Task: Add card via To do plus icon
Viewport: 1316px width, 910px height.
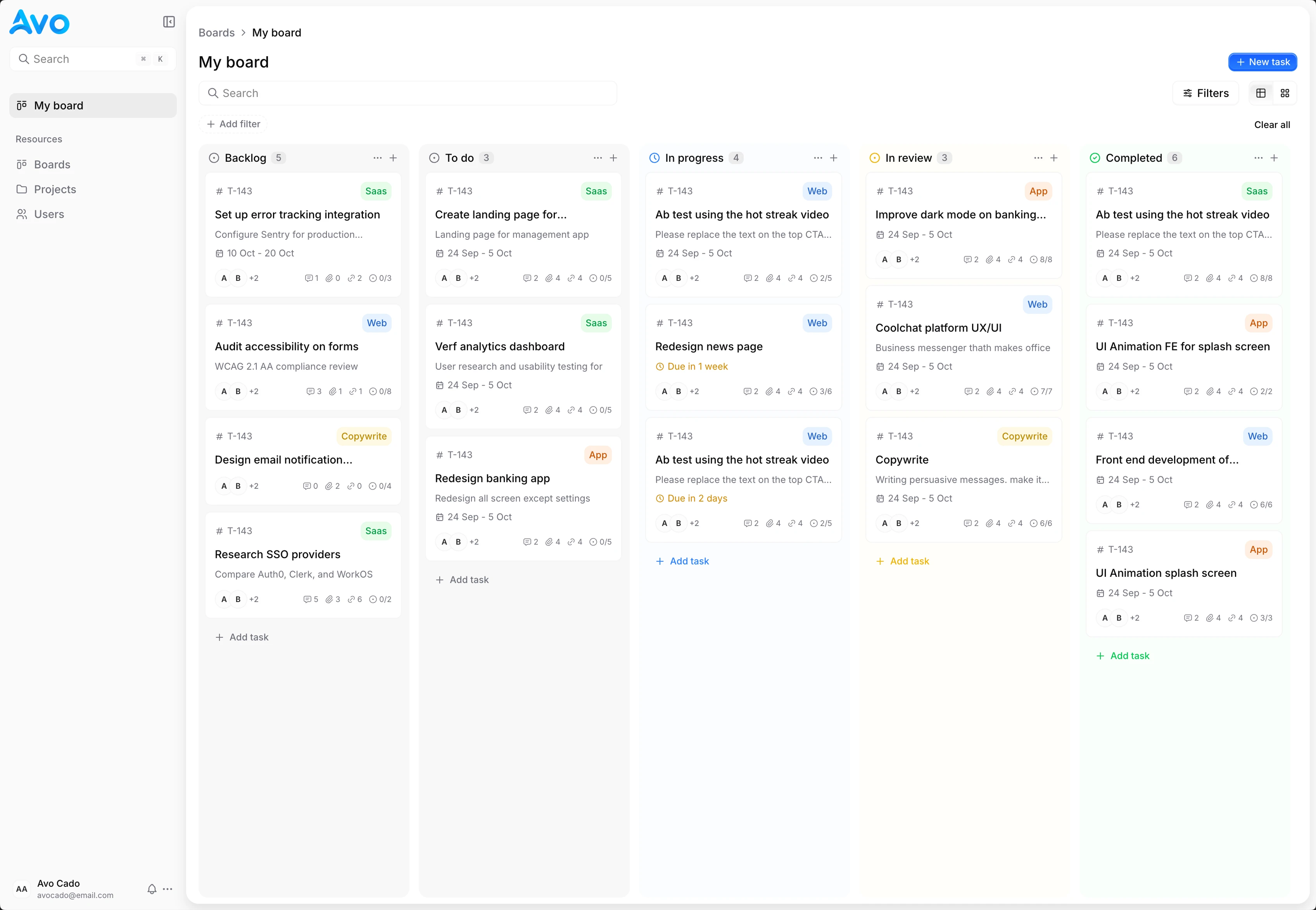Action: pyautogui.click(x=613, y=158)
